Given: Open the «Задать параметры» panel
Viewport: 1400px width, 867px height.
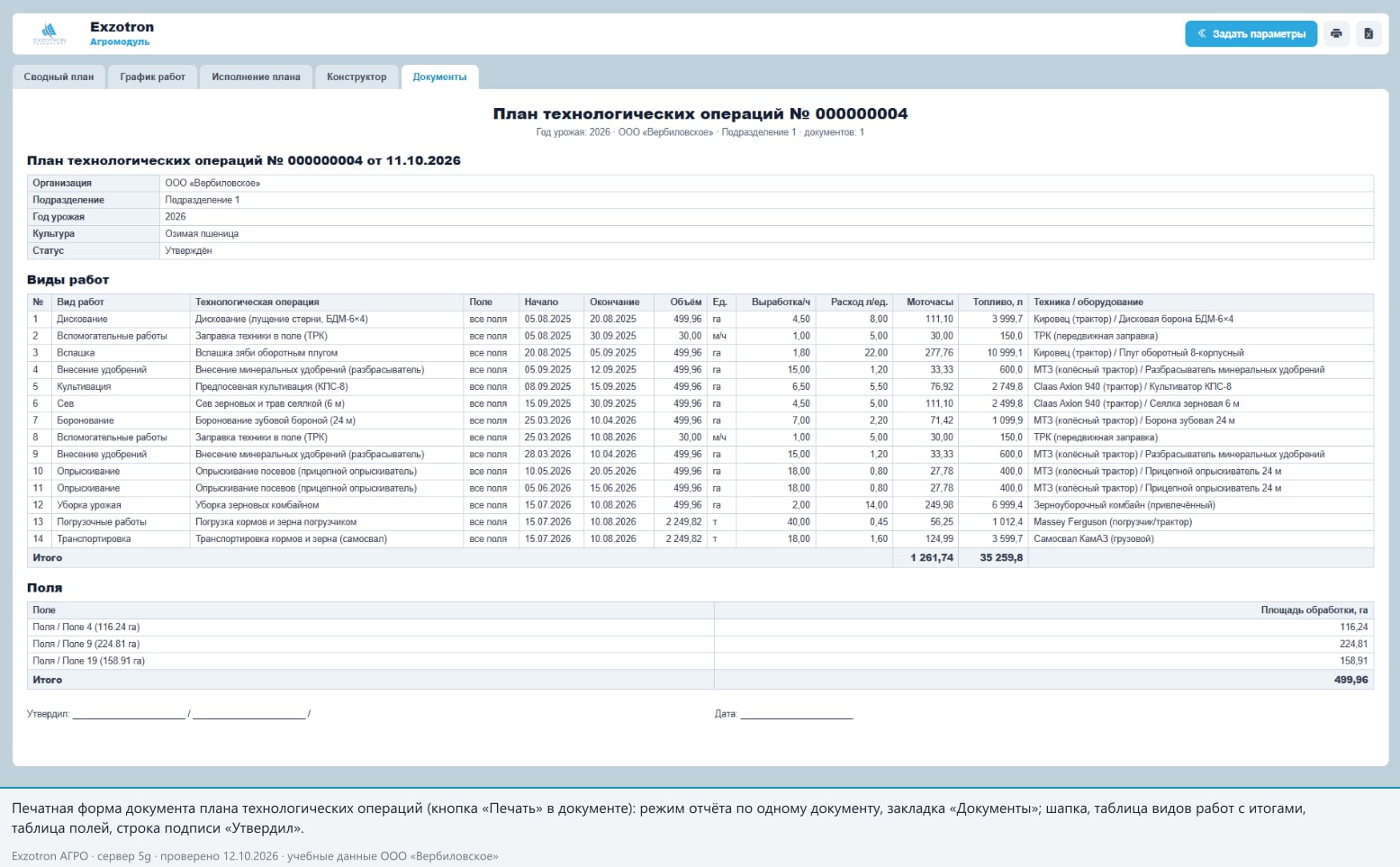Looking at the screenshot, I should 1251,34.
